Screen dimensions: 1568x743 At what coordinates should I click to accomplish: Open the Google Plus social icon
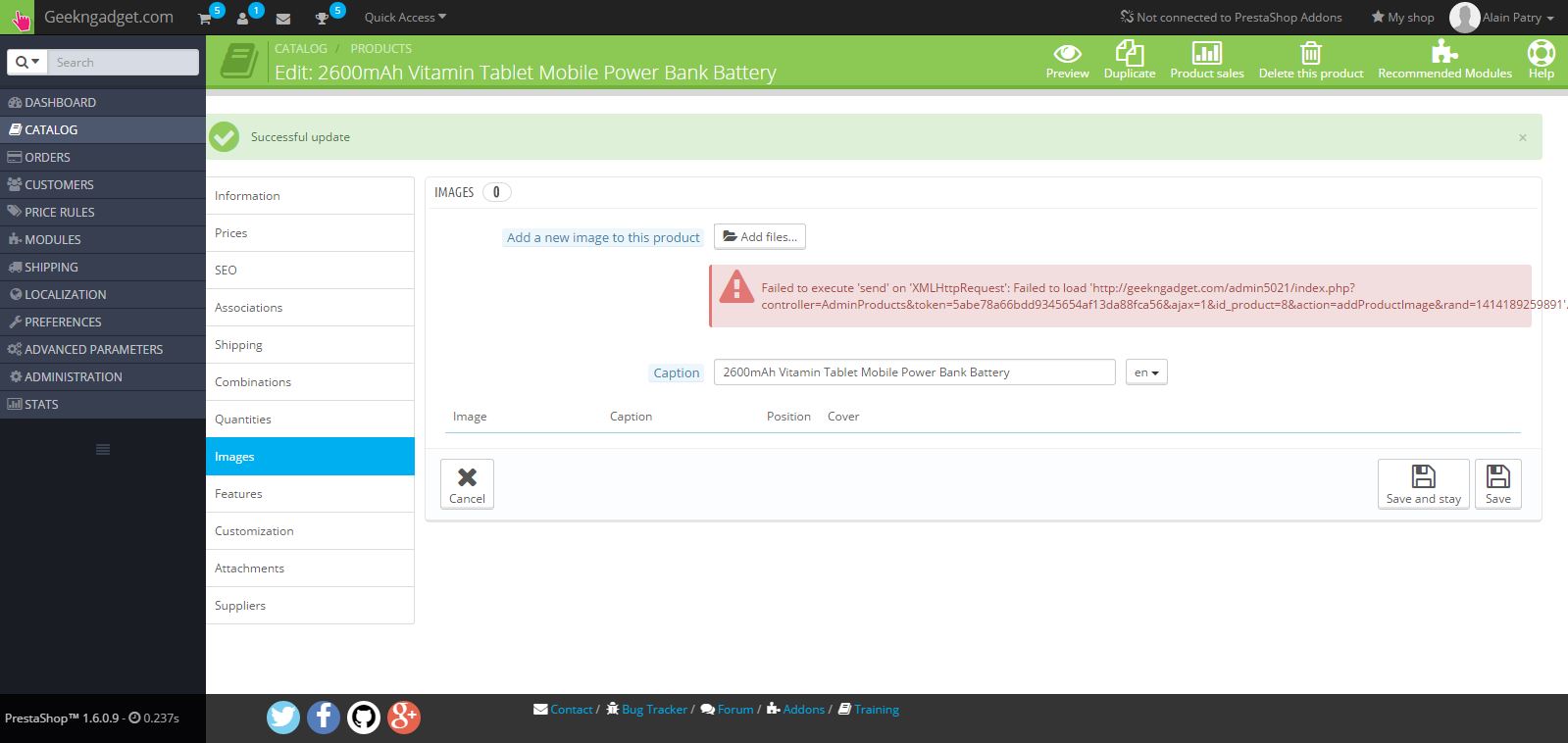[404, 718]
